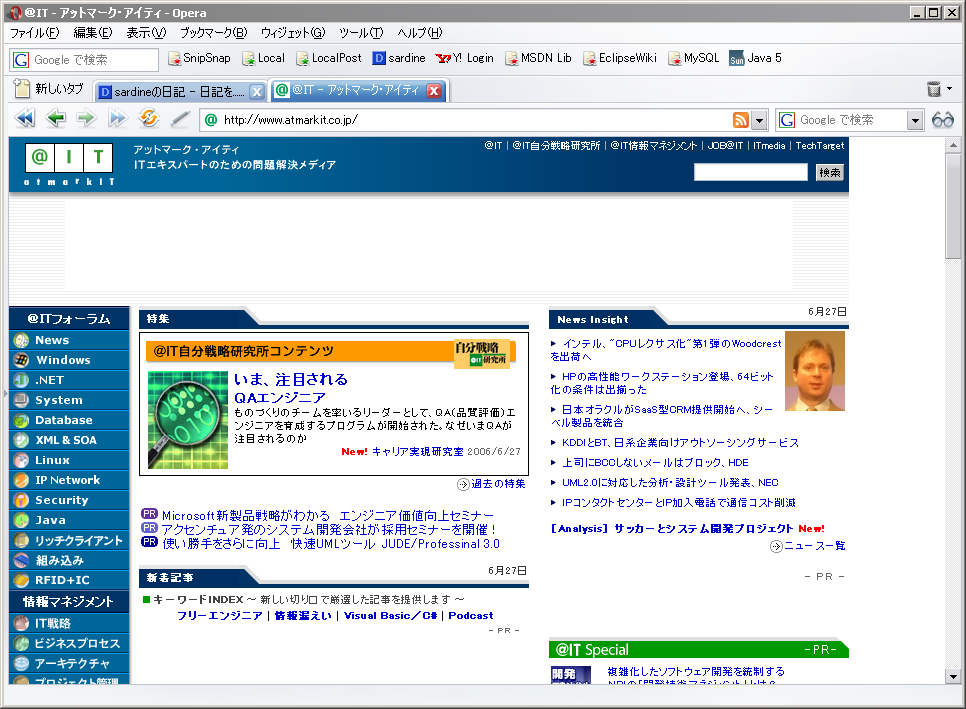The height and width of the screenshot is (709, 966).
Task: Click the 検索 search button
Action: (x=829, y=172)
